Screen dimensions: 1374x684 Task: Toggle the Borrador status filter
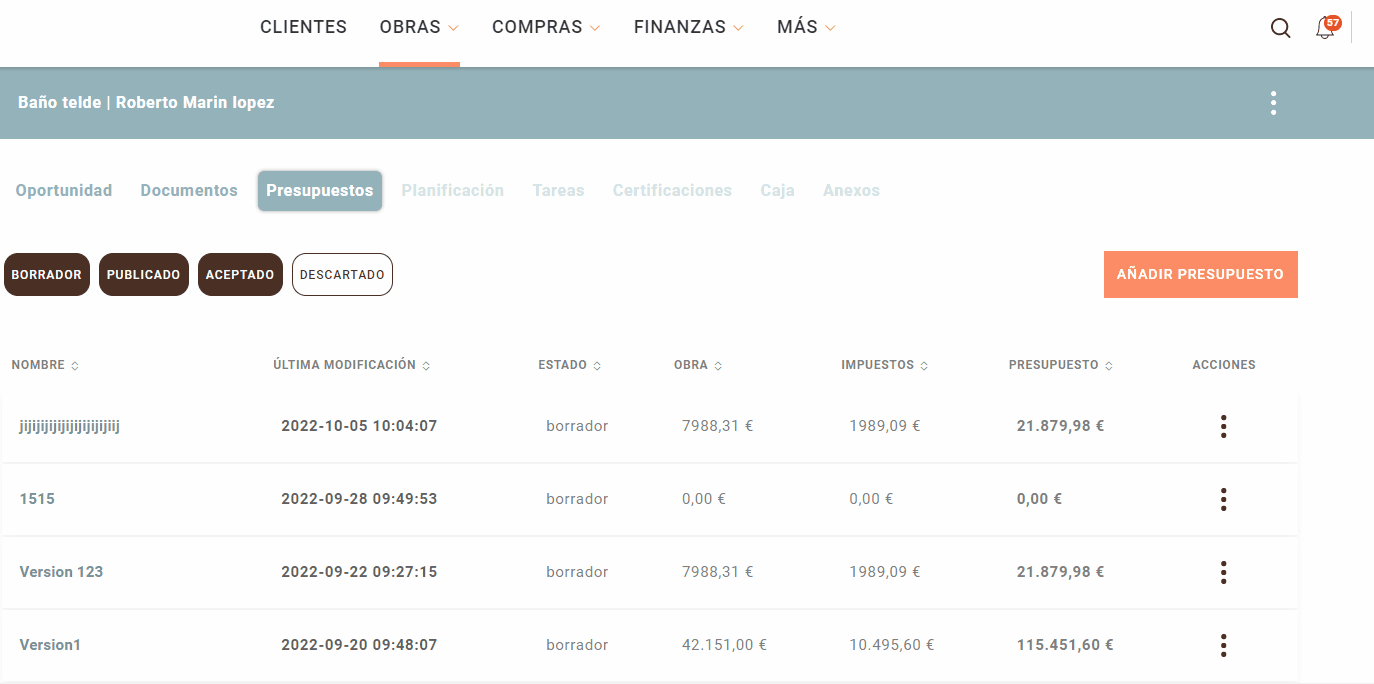coord(47,275)
